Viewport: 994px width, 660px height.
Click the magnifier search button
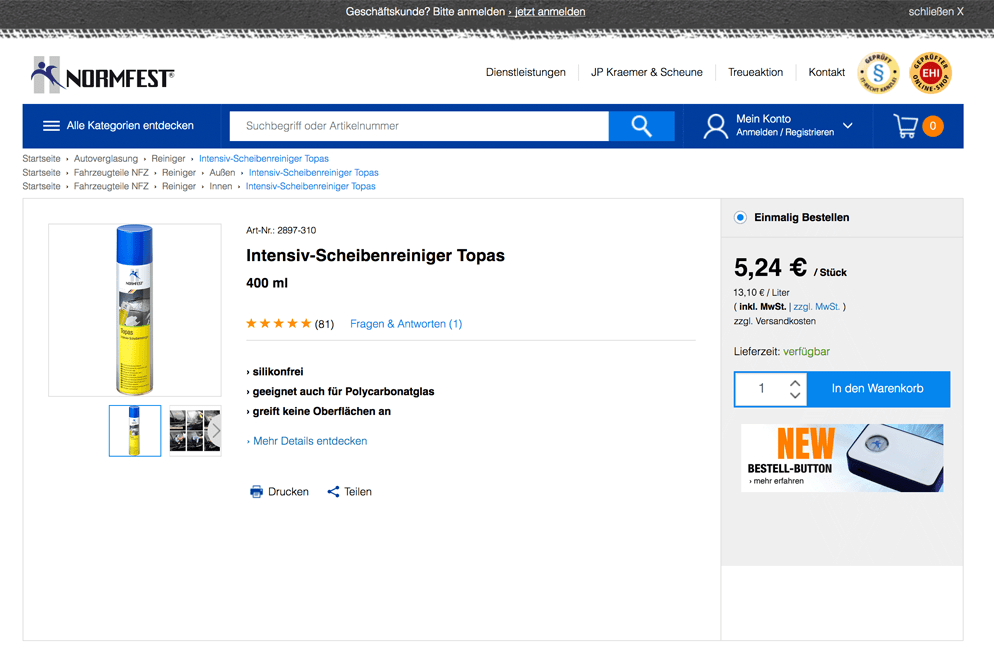(x=641, y=126)
